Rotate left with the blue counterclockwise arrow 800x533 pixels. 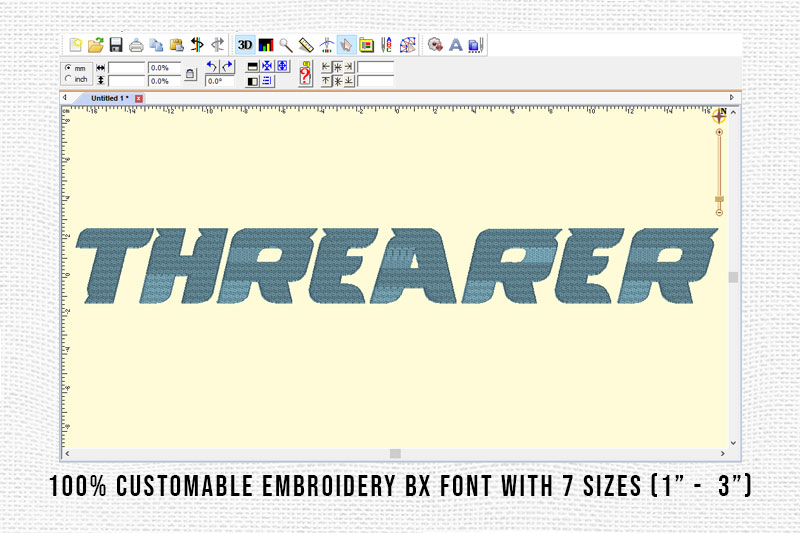(x=212, y=66)
